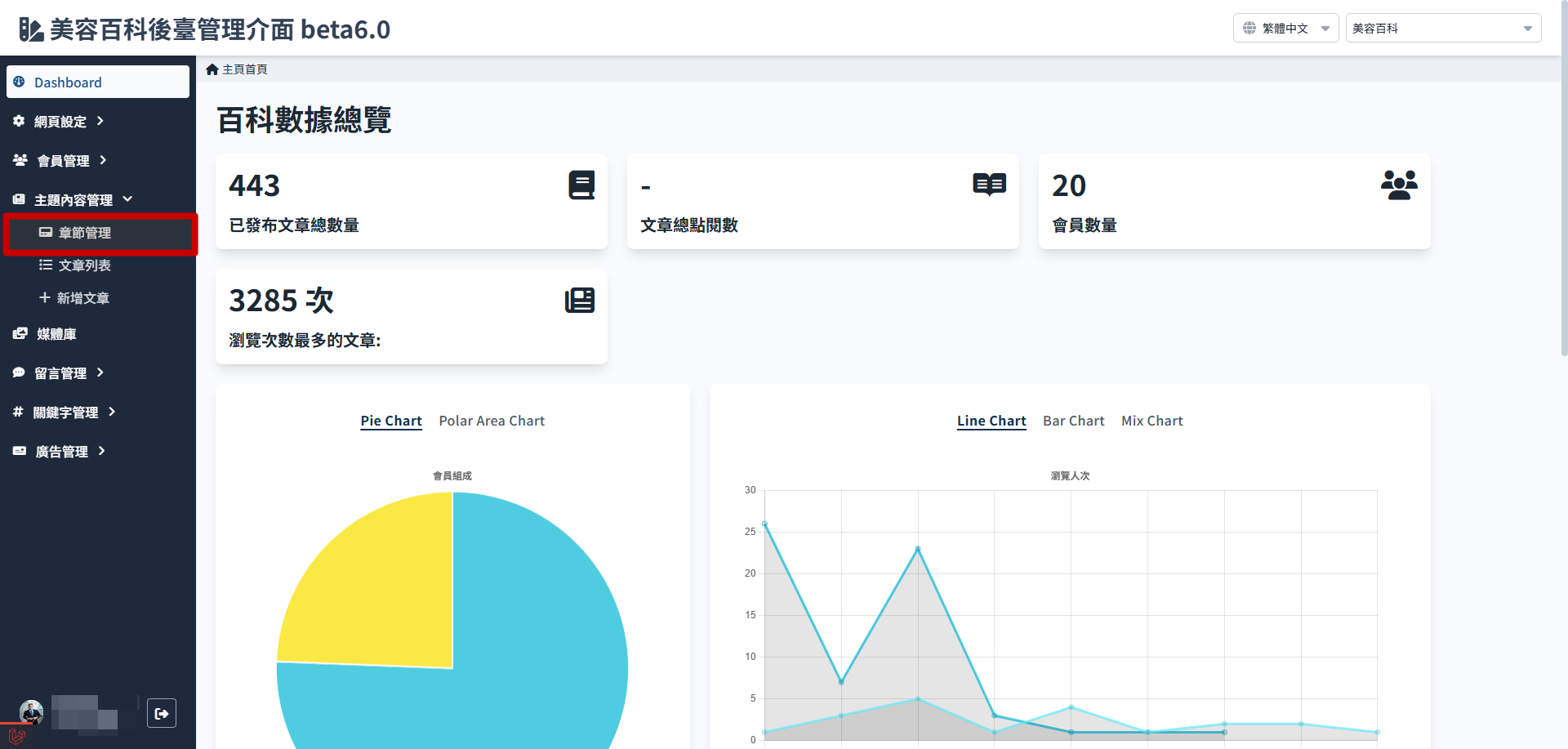This screenshot has width=1568, height=749.
Task: Select the Bar Chart tab
Action: coord(1073,421)
